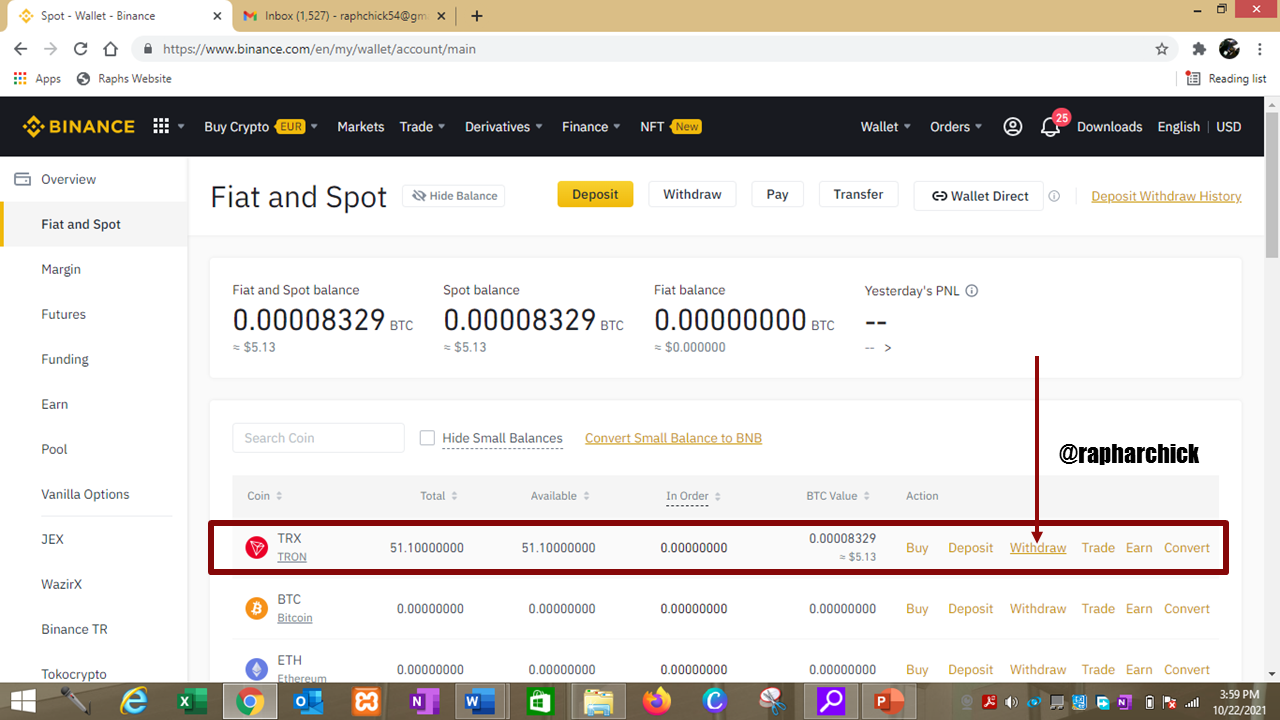Go to the browser home page
This screenshot has height=720, width=1280.
pos(111,48)
